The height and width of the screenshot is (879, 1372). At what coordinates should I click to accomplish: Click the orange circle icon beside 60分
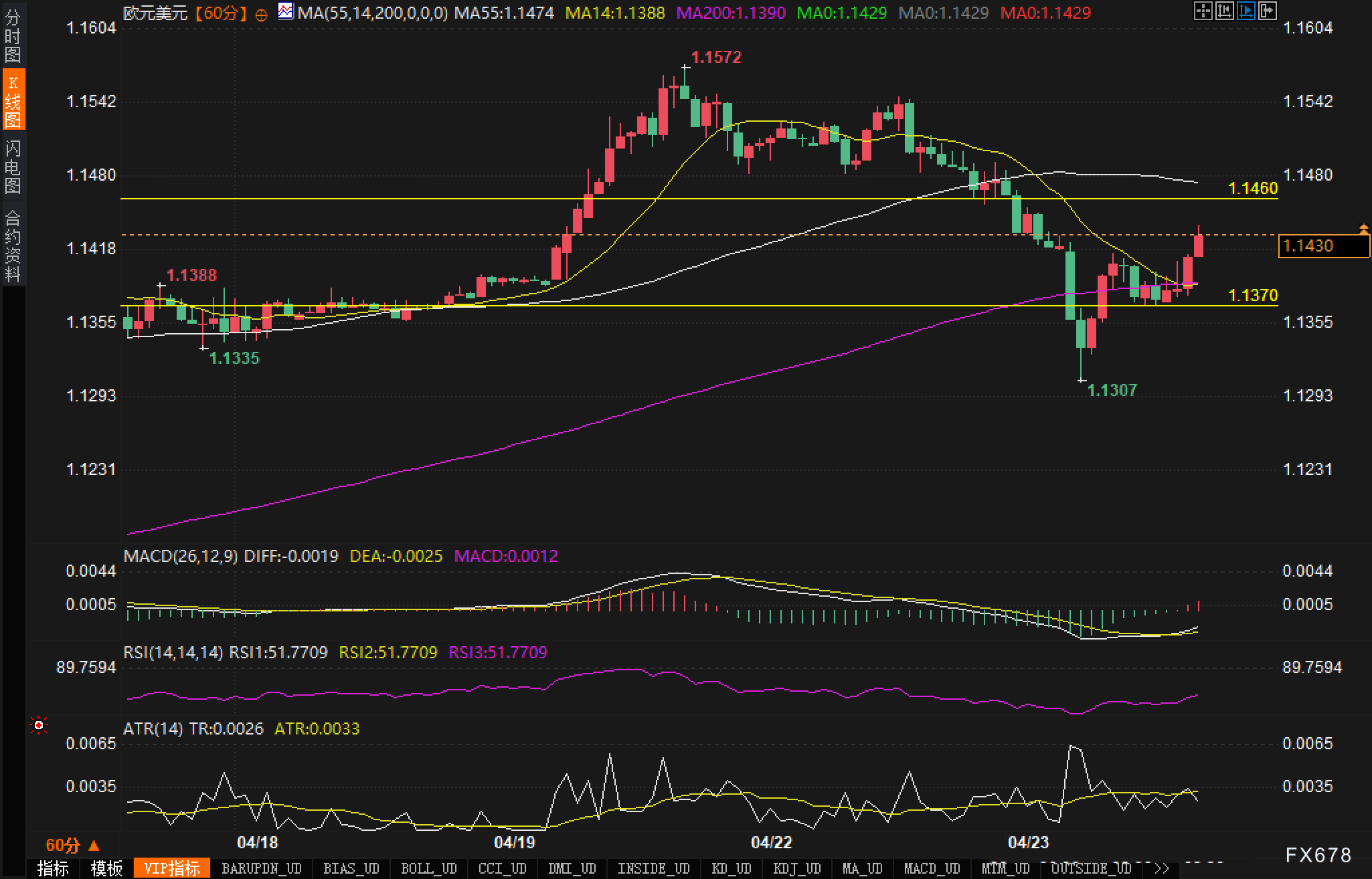(262, 14)
